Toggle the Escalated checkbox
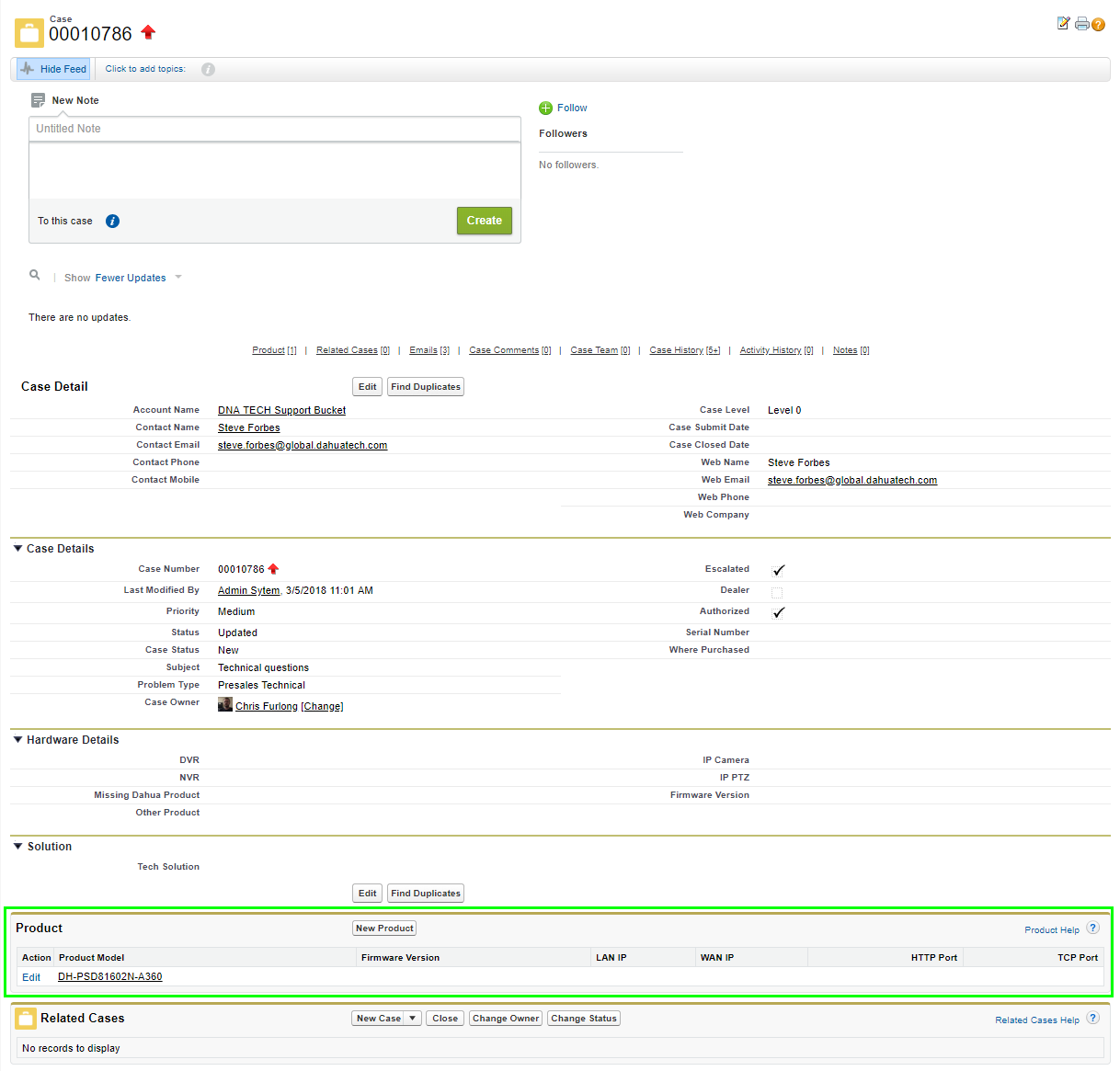Viewport: 1120px width, 1071px height. pos(778,571)
